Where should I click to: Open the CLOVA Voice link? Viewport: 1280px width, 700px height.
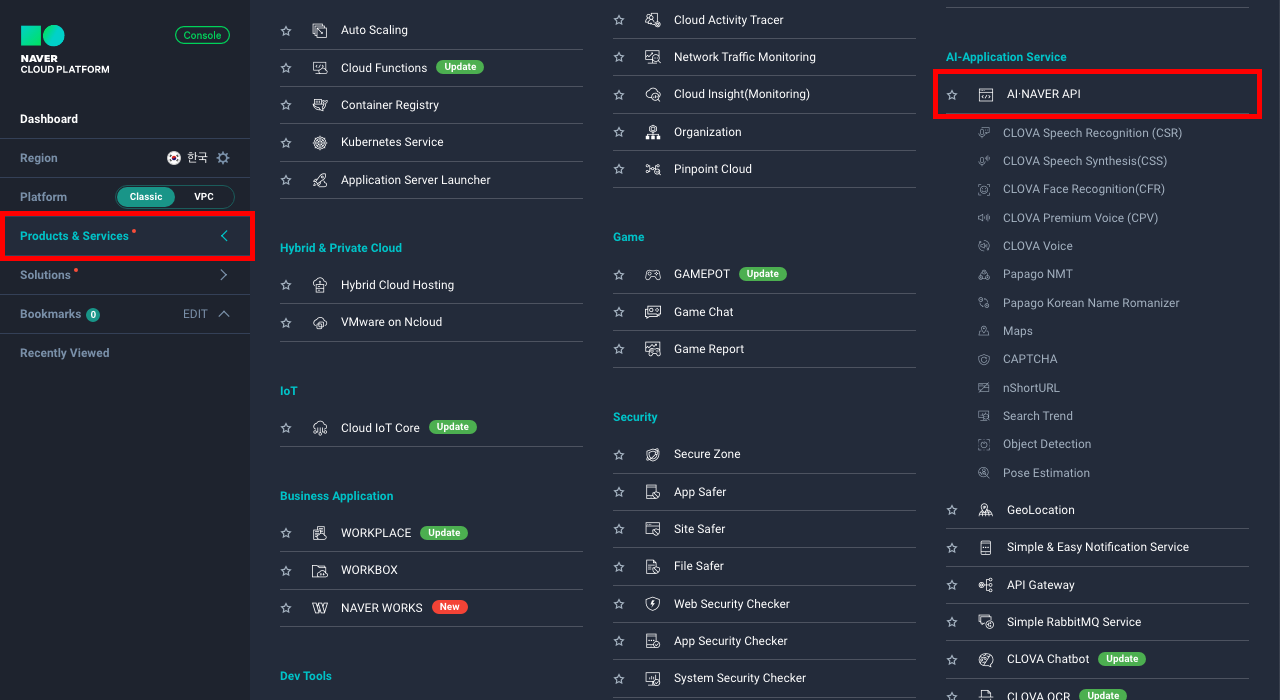[1038, 246]
